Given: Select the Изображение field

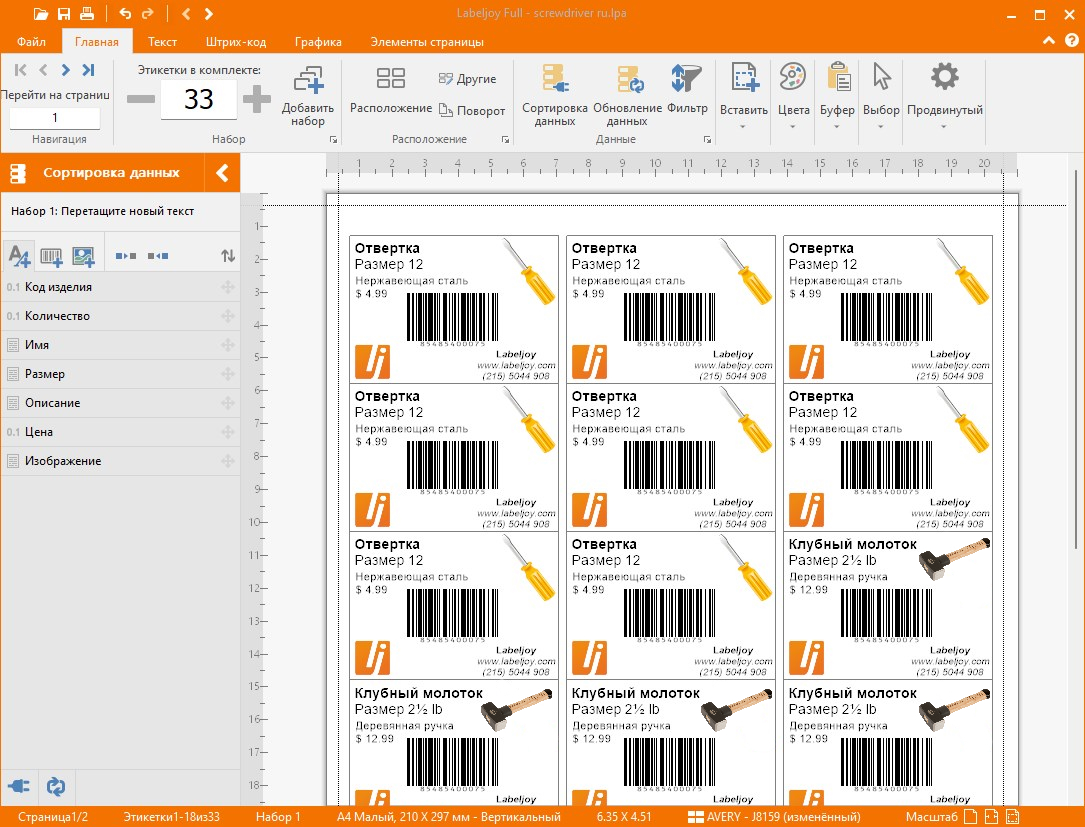Looking at the screenshot, I should pyautogui.click(x=120, y=462).
